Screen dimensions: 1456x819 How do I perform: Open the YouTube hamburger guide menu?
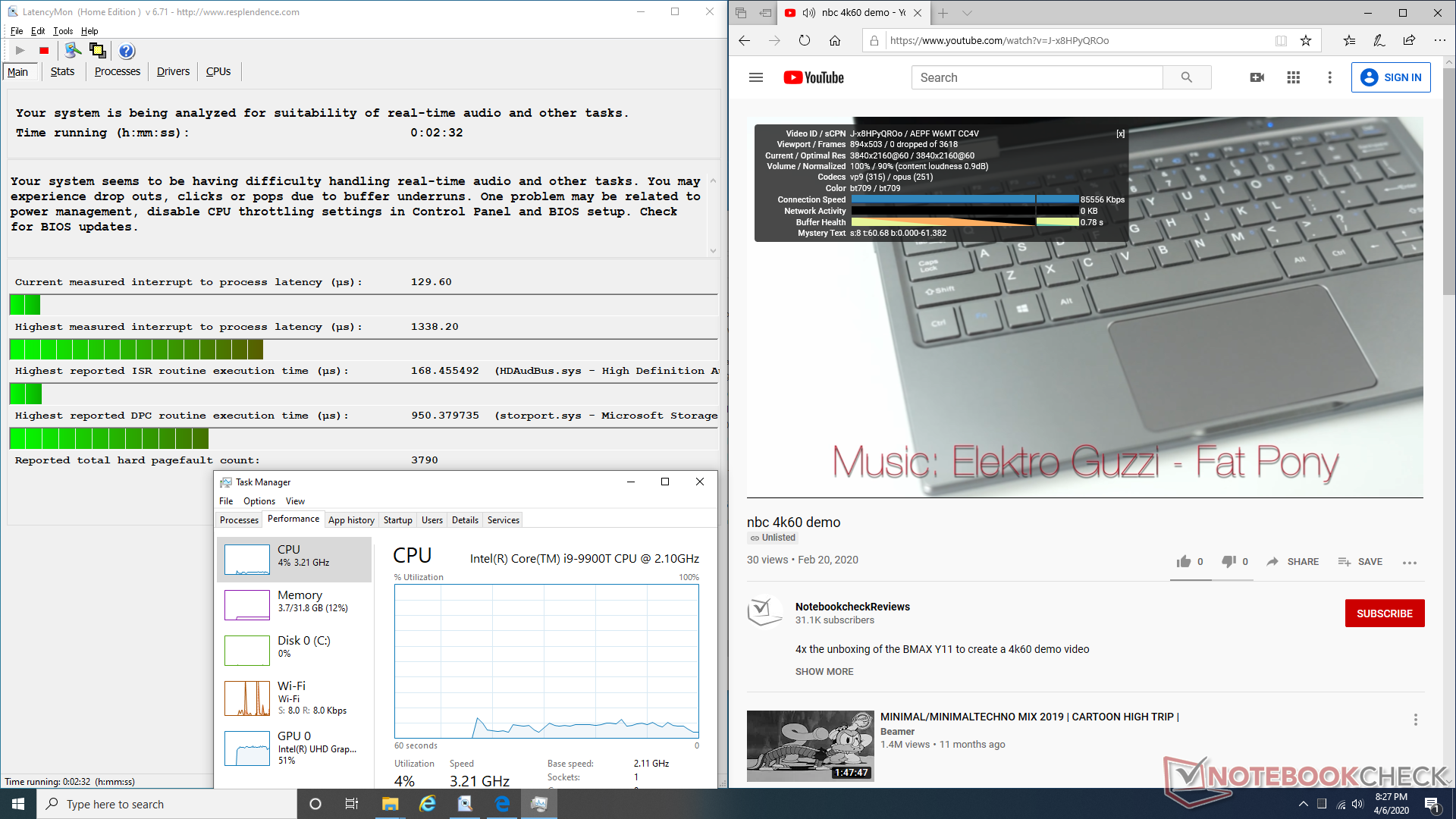(x=756, y=77)
